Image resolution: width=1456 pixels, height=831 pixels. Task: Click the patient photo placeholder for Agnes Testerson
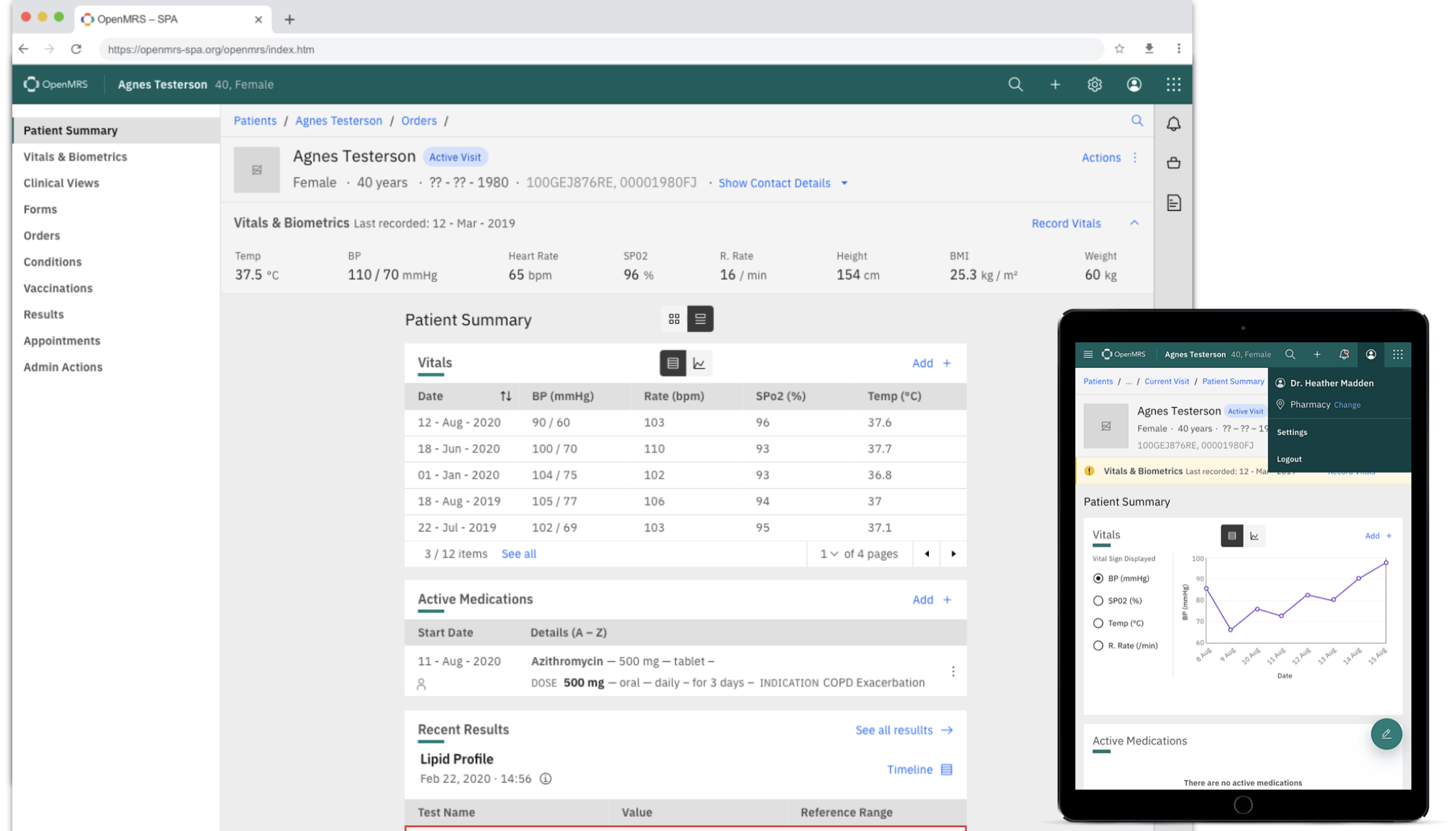[256, 170]
